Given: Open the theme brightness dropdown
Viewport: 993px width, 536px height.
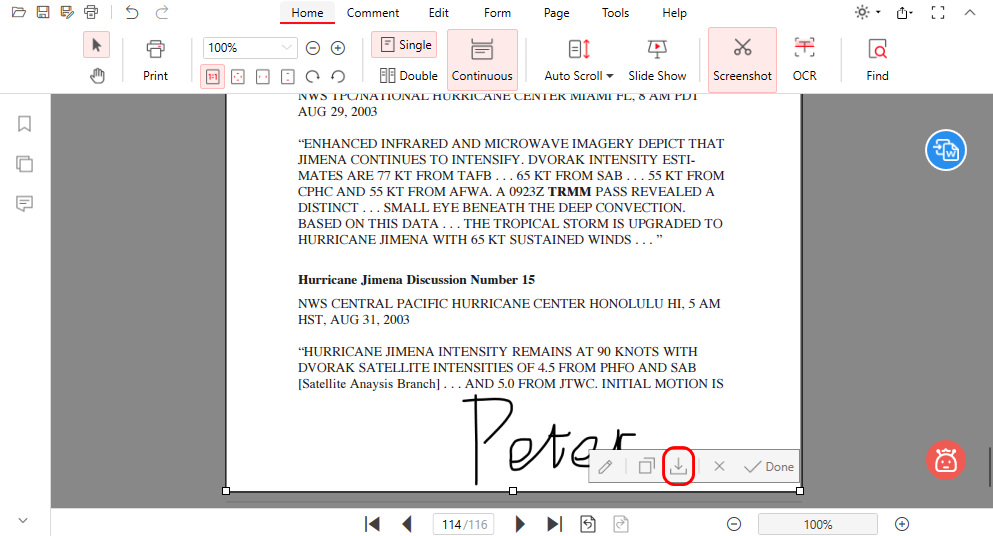Looking at the screenshot, I should tap(867, 12).
